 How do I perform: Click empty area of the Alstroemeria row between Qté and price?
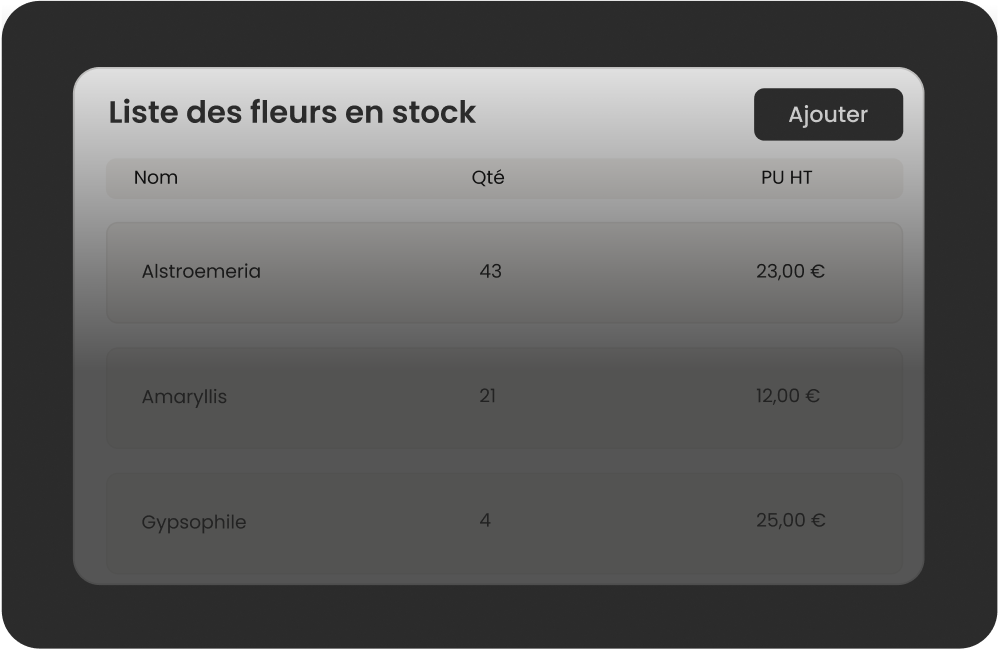click(x=627, y=272)
